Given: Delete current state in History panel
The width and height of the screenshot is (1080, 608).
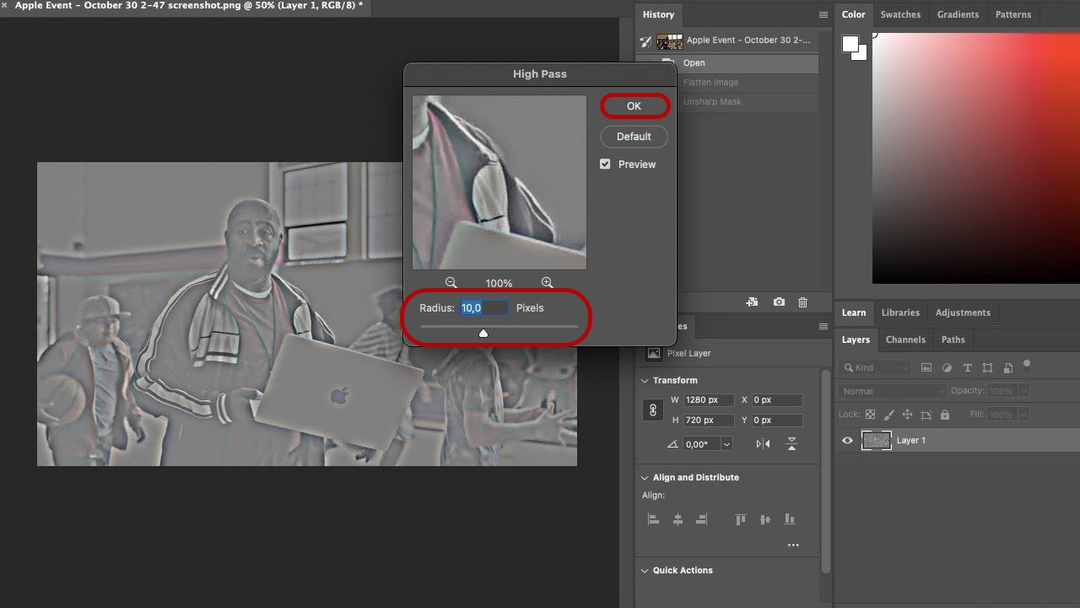Looking at the screenshot, I should click(804, 302).
